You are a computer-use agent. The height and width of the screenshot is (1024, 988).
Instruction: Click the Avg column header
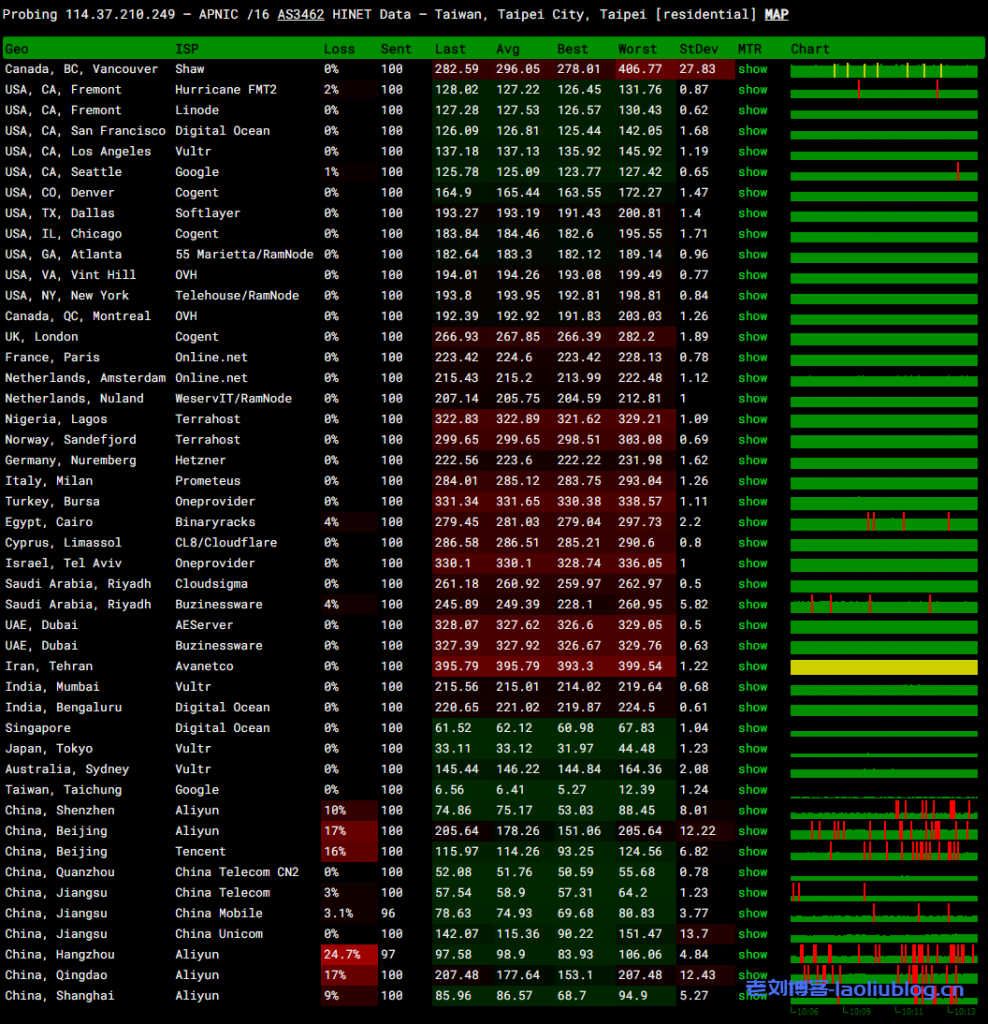508,49
